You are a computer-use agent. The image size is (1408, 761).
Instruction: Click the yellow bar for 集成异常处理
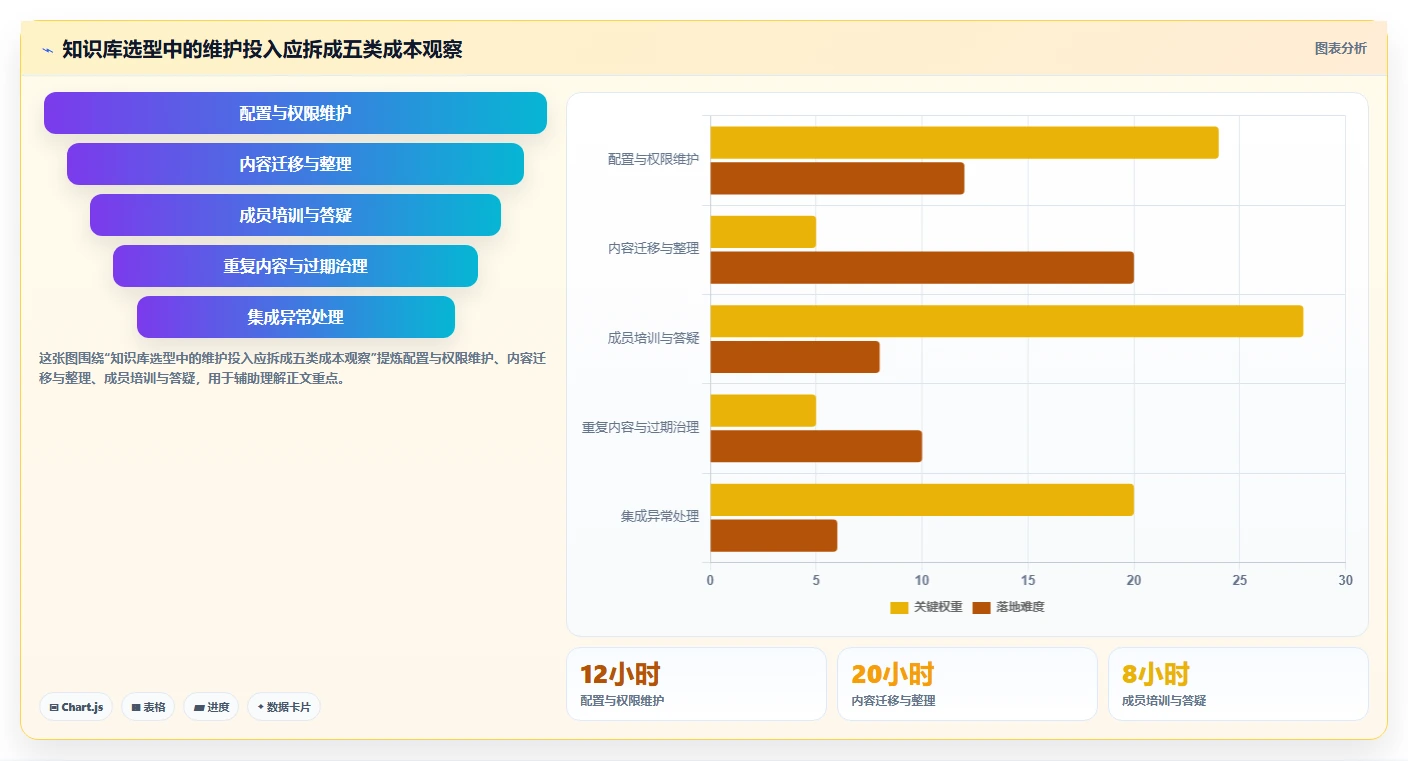click(922, 500)
